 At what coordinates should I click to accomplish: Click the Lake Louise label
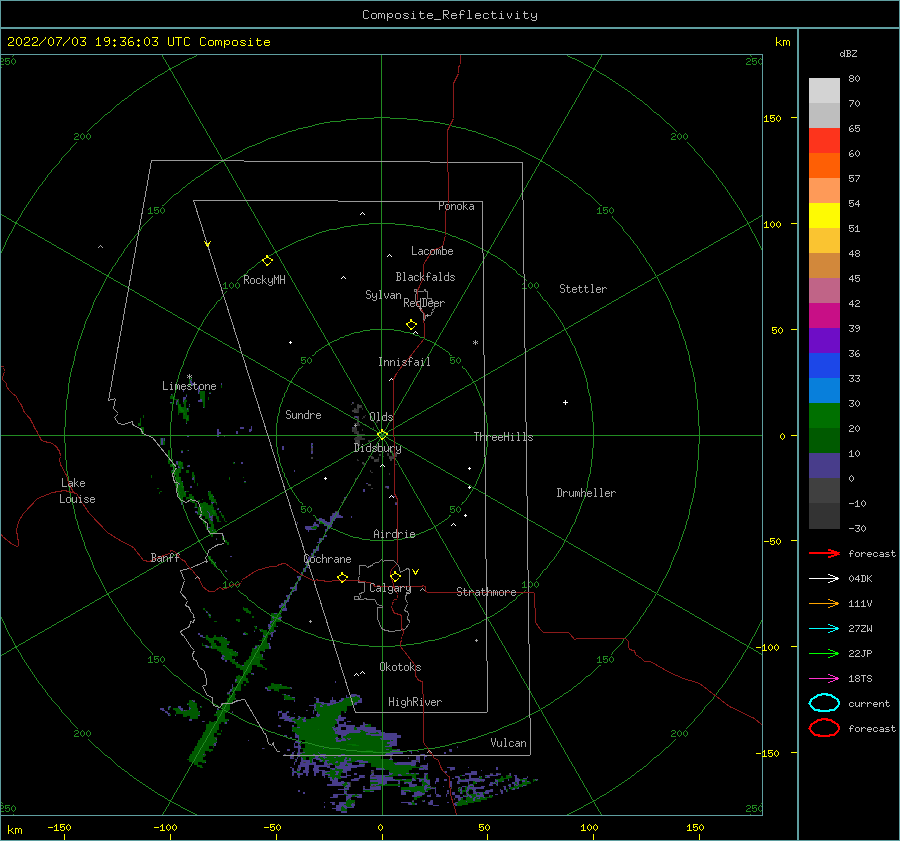pyautogui.click(x=77, y=491)
